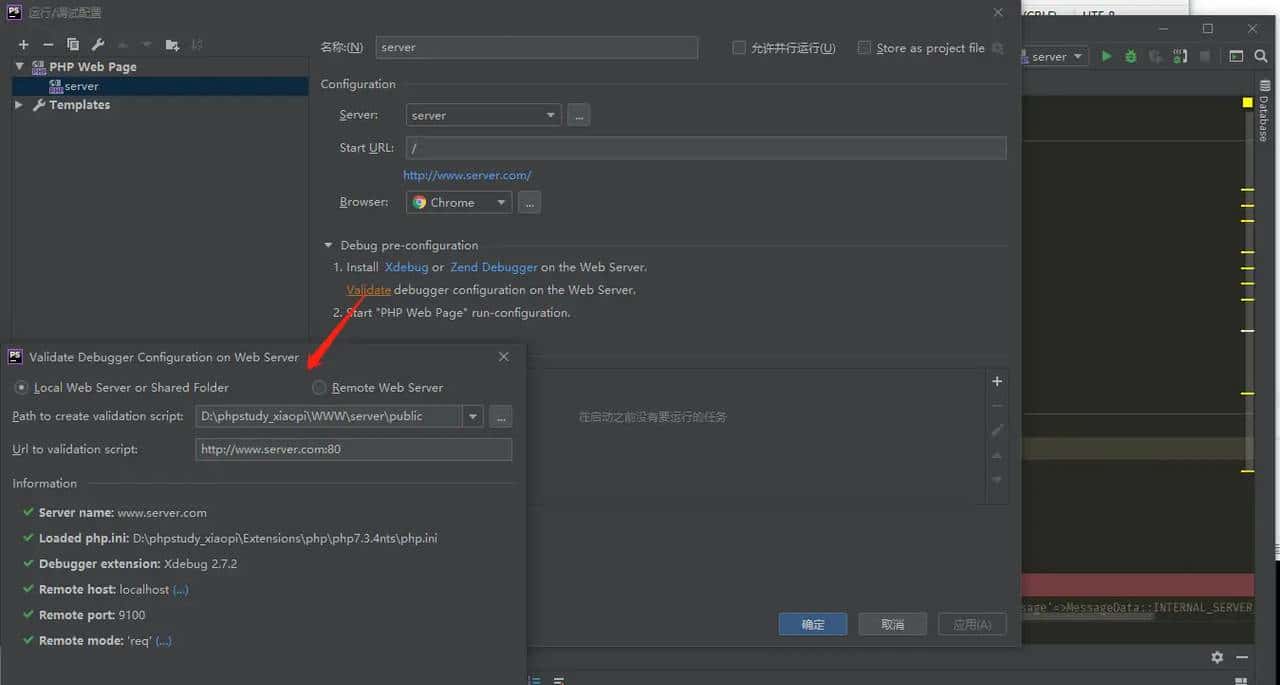Copy the configuration with duplicate icon
Image resolution: width=1280 pixels, height=685 pixels.
[x=73, y=44]
